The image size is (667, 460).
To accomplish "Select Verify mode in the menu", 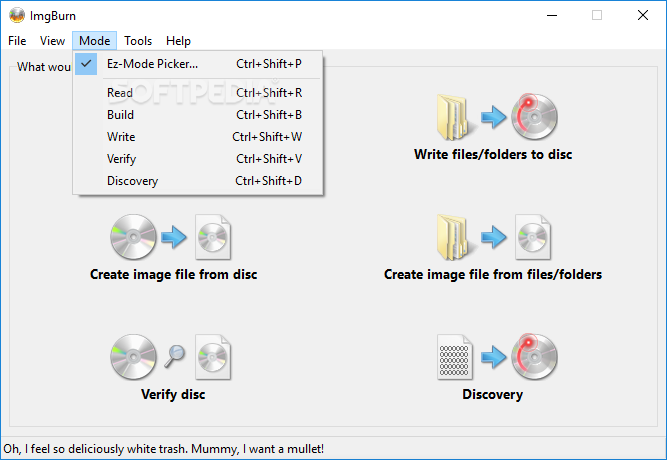I will pyautogui.click(x=198, y=159).
